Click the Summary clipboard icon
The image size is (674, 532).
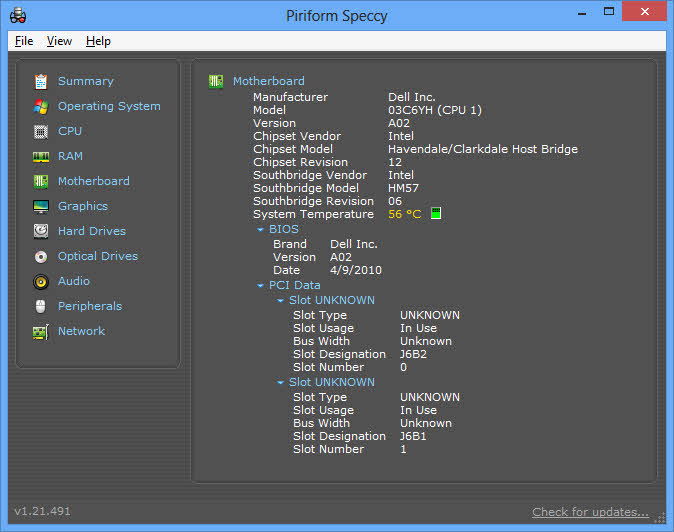[41, 81]
